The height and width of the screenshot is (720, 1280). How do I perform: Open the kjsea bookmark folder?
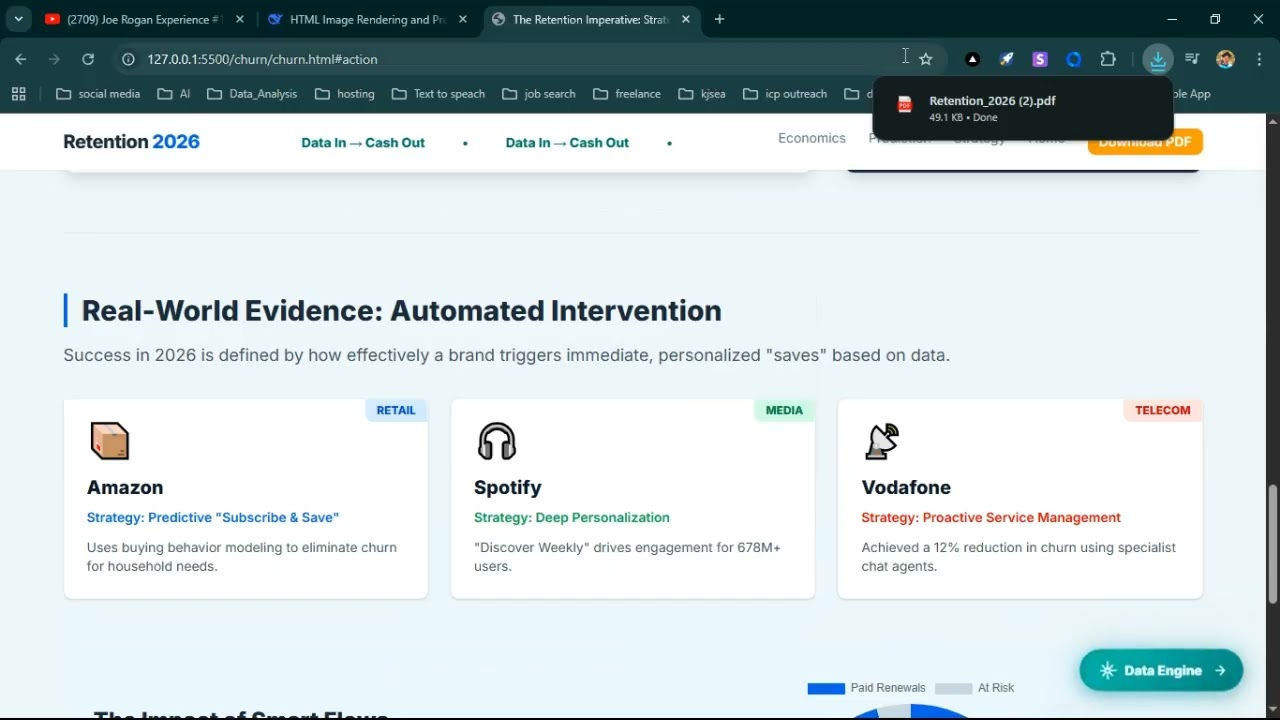[x=702, y=94]
